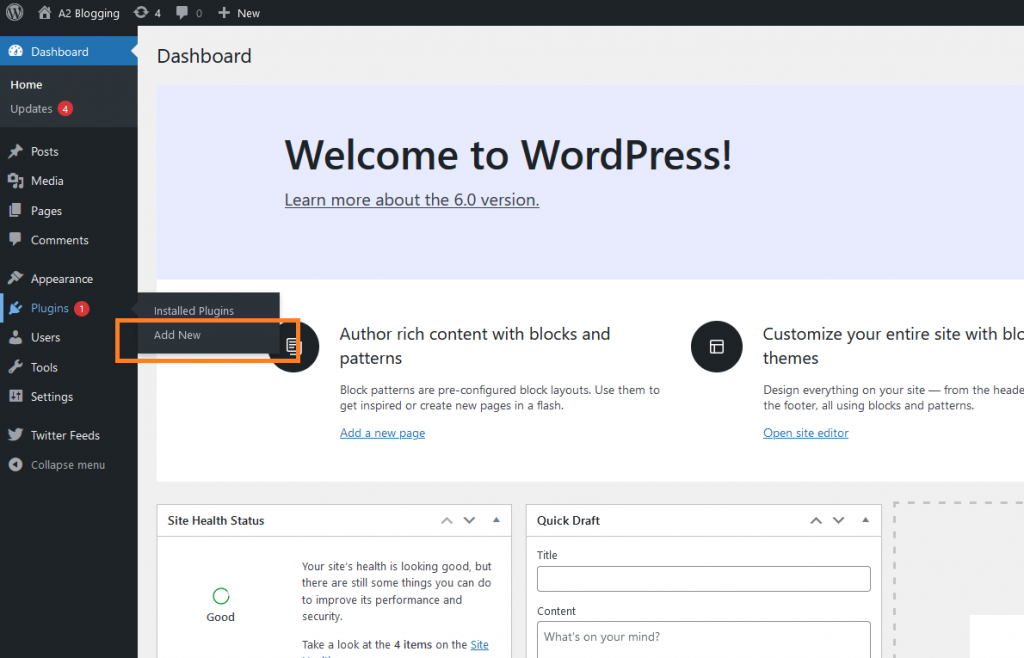Click the Twitter Feeds bird icon
This screenshot has width=1024, height=658.
tap(14, 435)
